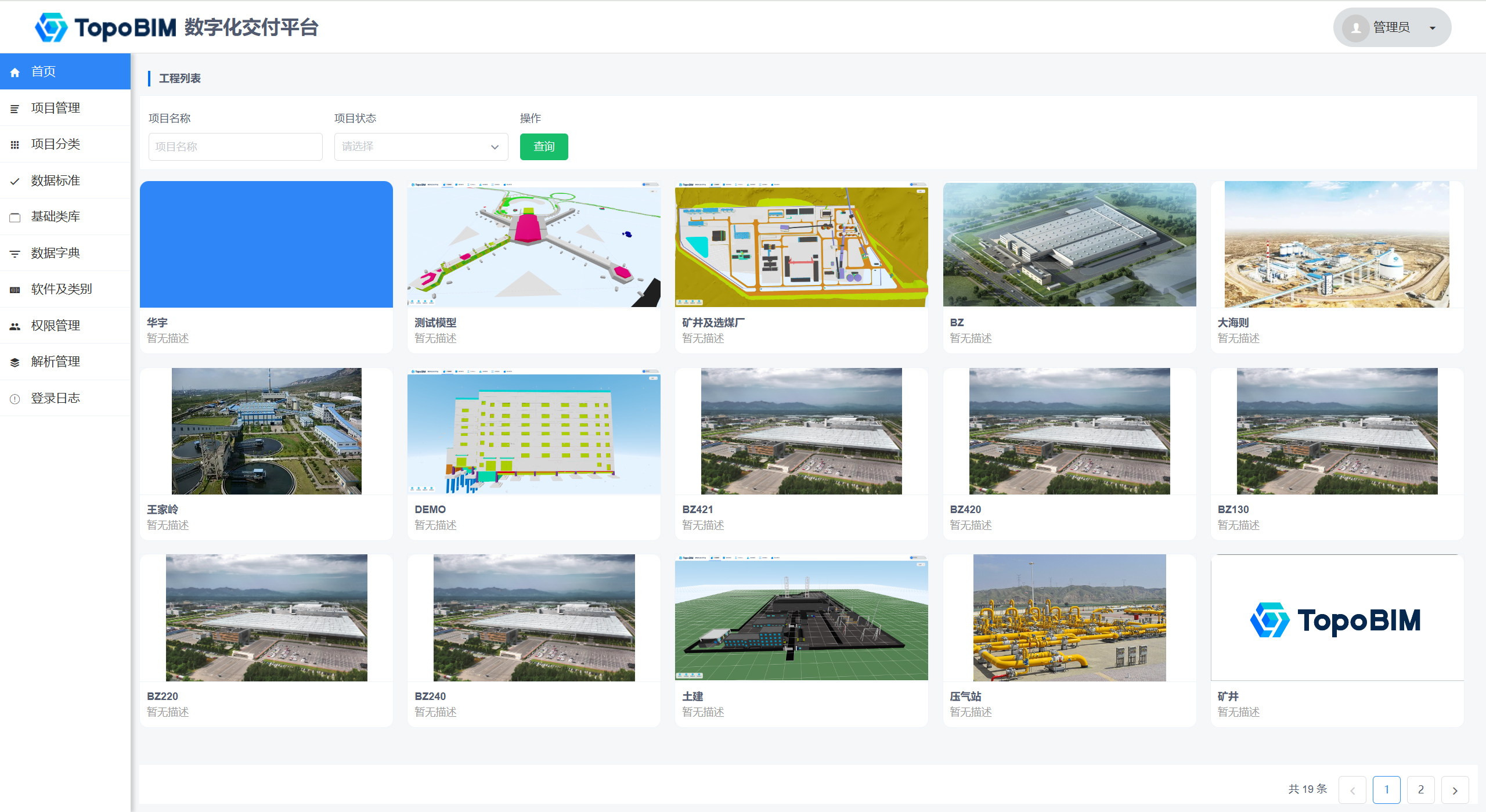The image size is (1486, 812).
Task: Click into the 项目名称 input field
Action: [x=235, y=147]
